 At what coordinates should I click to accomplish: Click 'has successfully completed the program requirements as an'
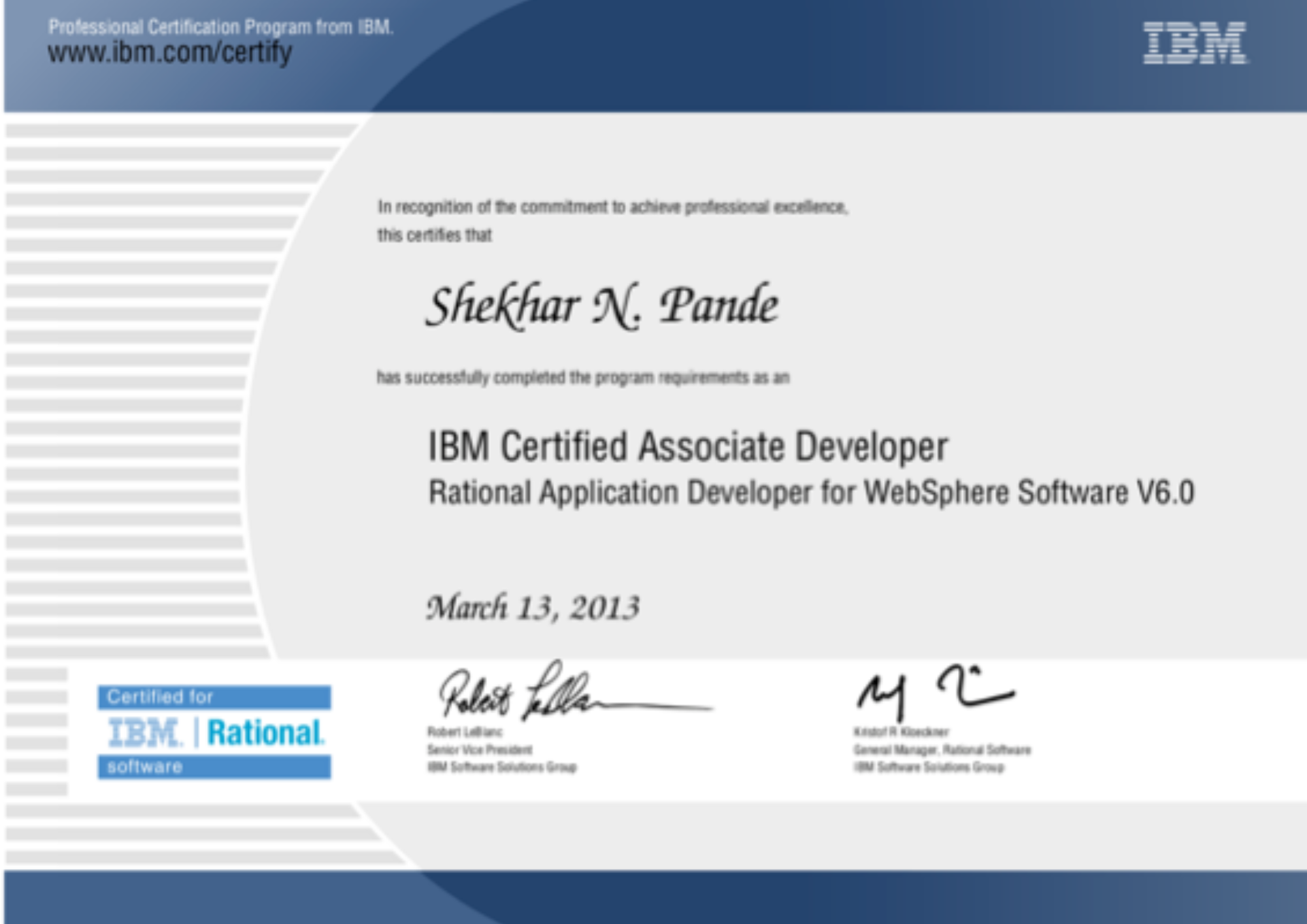583,378
